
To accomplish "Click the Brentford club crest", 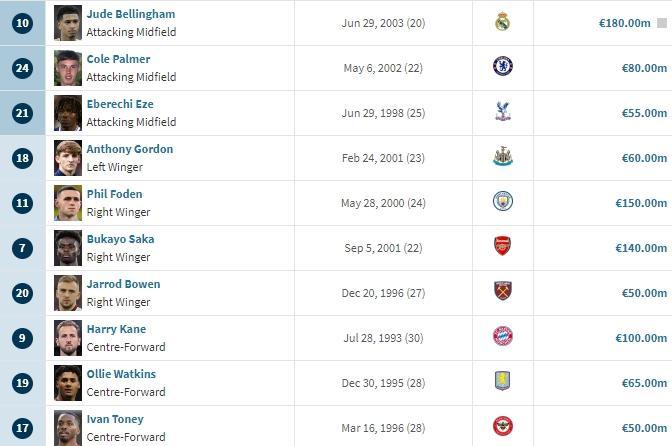I will 502,427.
